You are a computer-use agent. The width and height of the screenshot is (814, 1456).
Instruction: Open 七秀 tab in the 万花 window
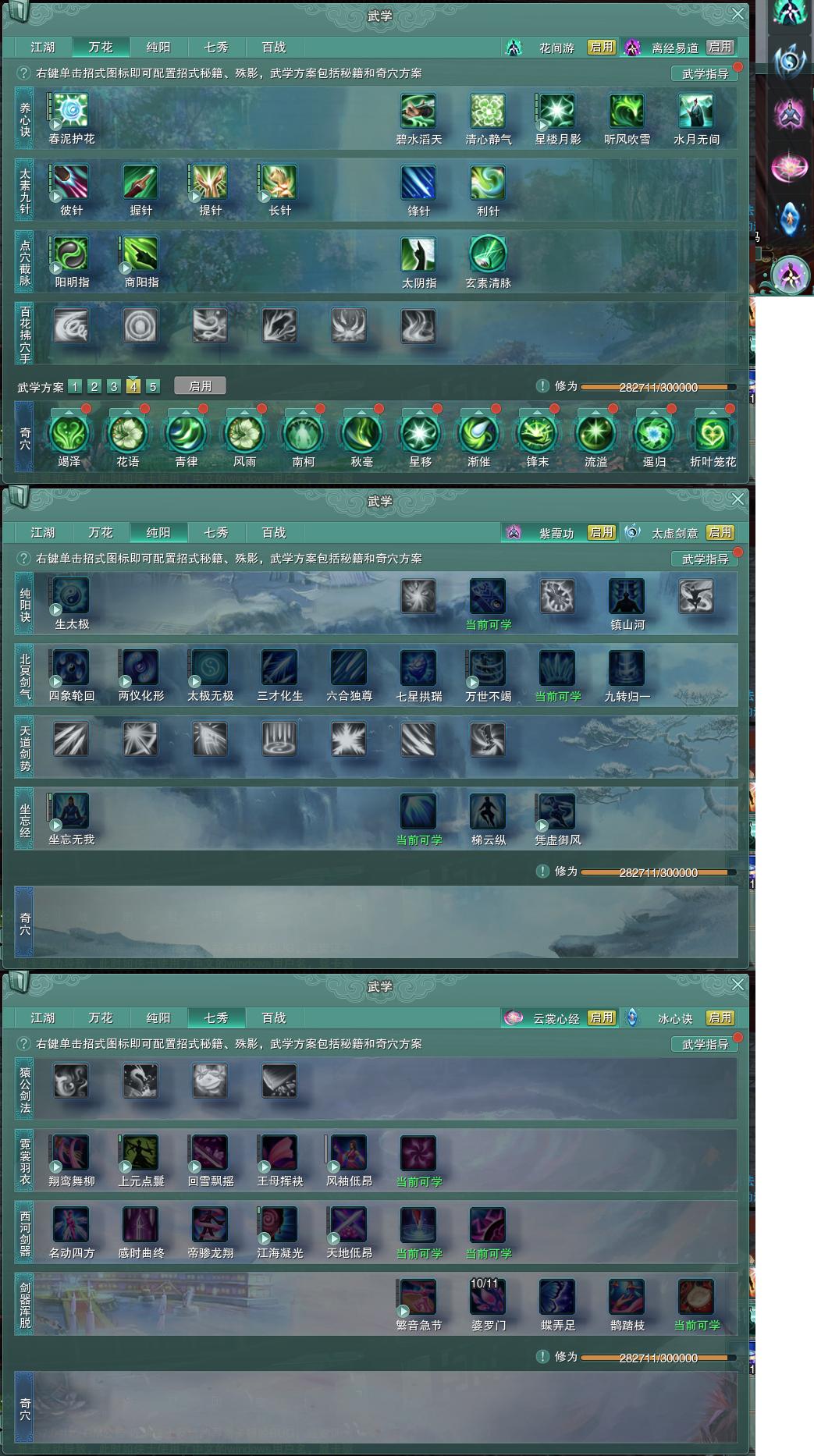click(x=216, y=48)
